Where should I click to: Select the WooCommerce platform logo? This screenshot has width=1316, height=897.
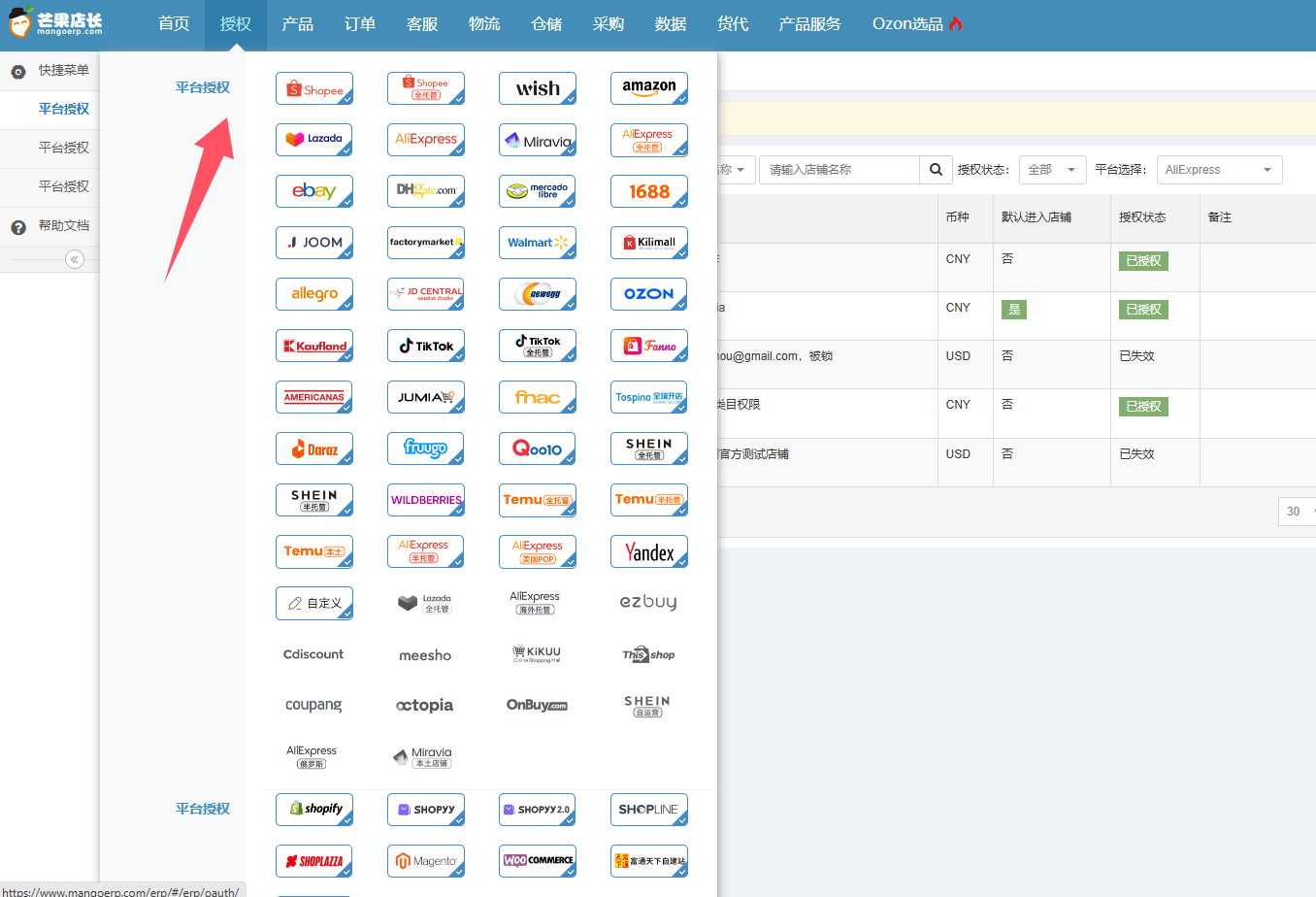(x=538, y=861)
